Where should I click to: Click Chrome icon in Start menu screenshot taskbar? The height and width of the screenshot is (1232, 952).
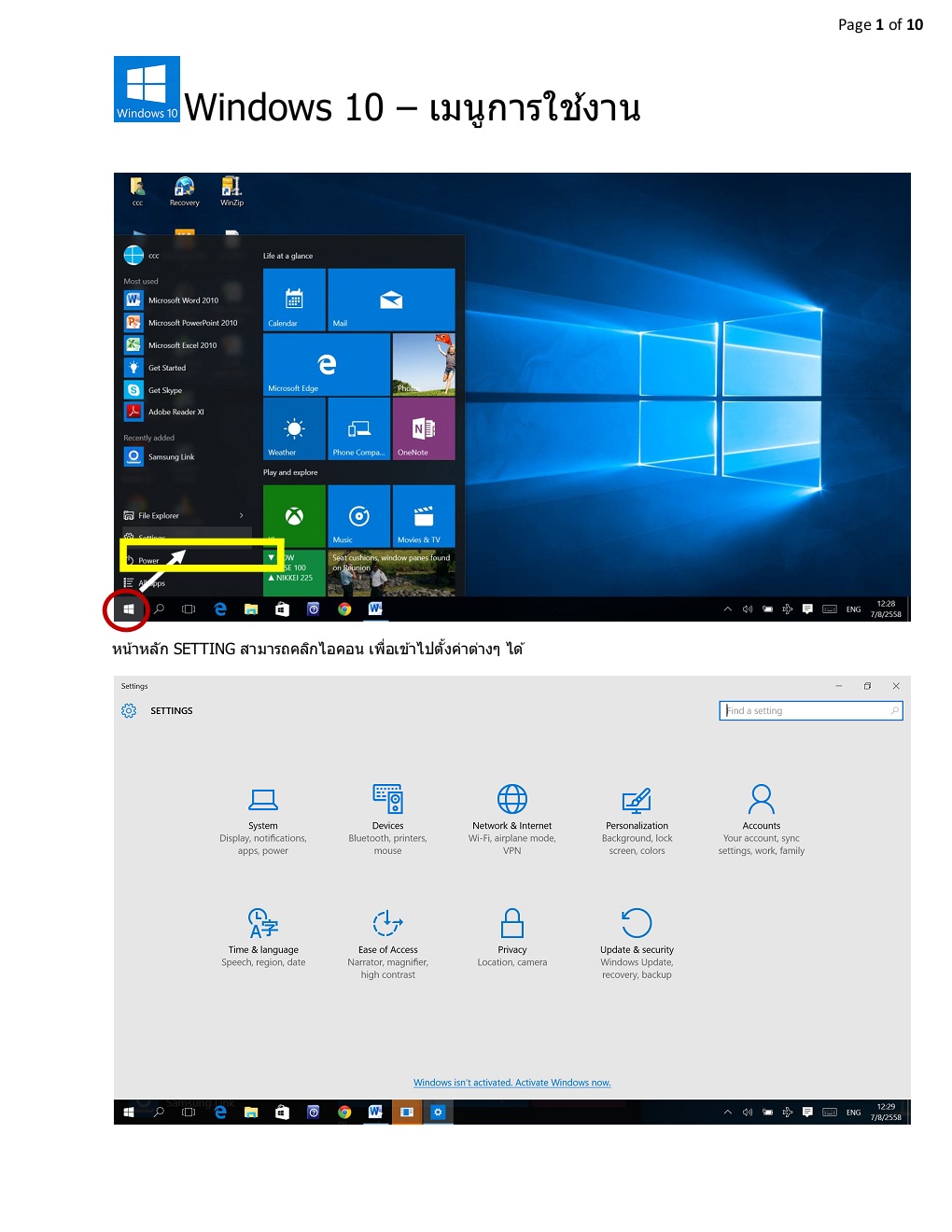click(344, 609)
